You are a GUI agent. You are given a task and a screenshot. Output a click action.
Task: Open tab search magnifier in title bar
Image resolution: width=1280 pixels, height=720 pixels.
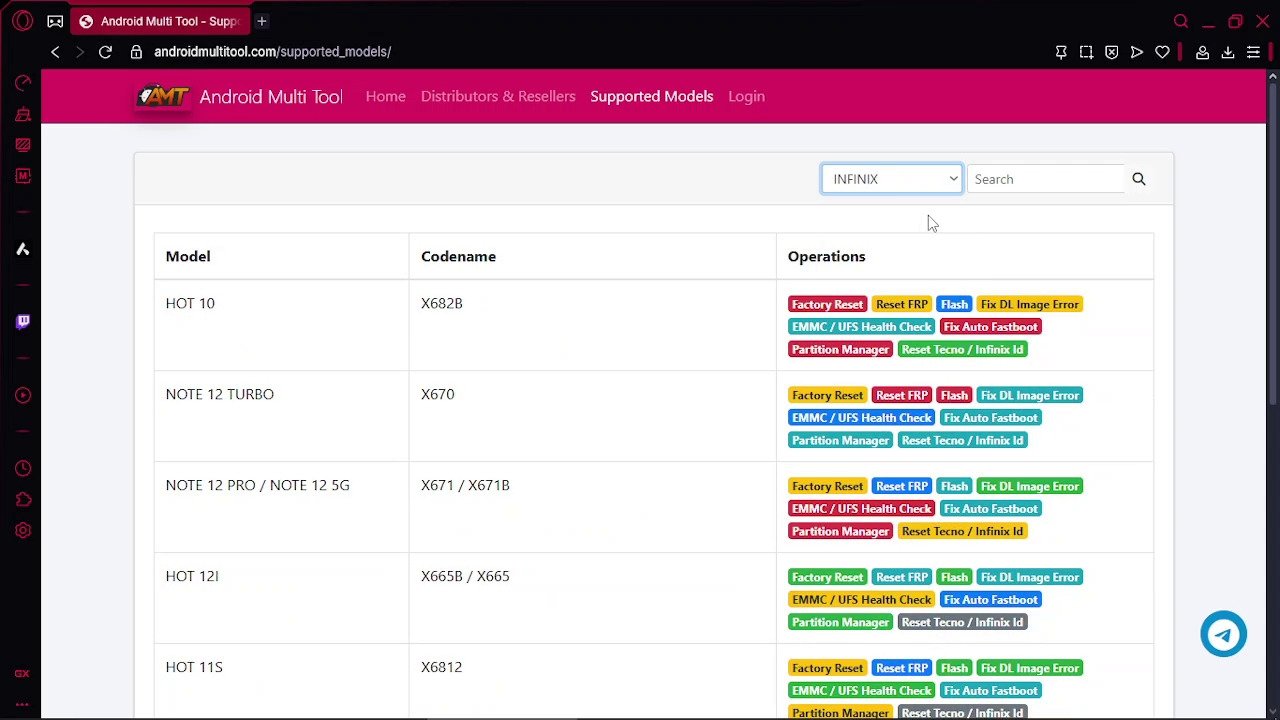[1181, 21]
